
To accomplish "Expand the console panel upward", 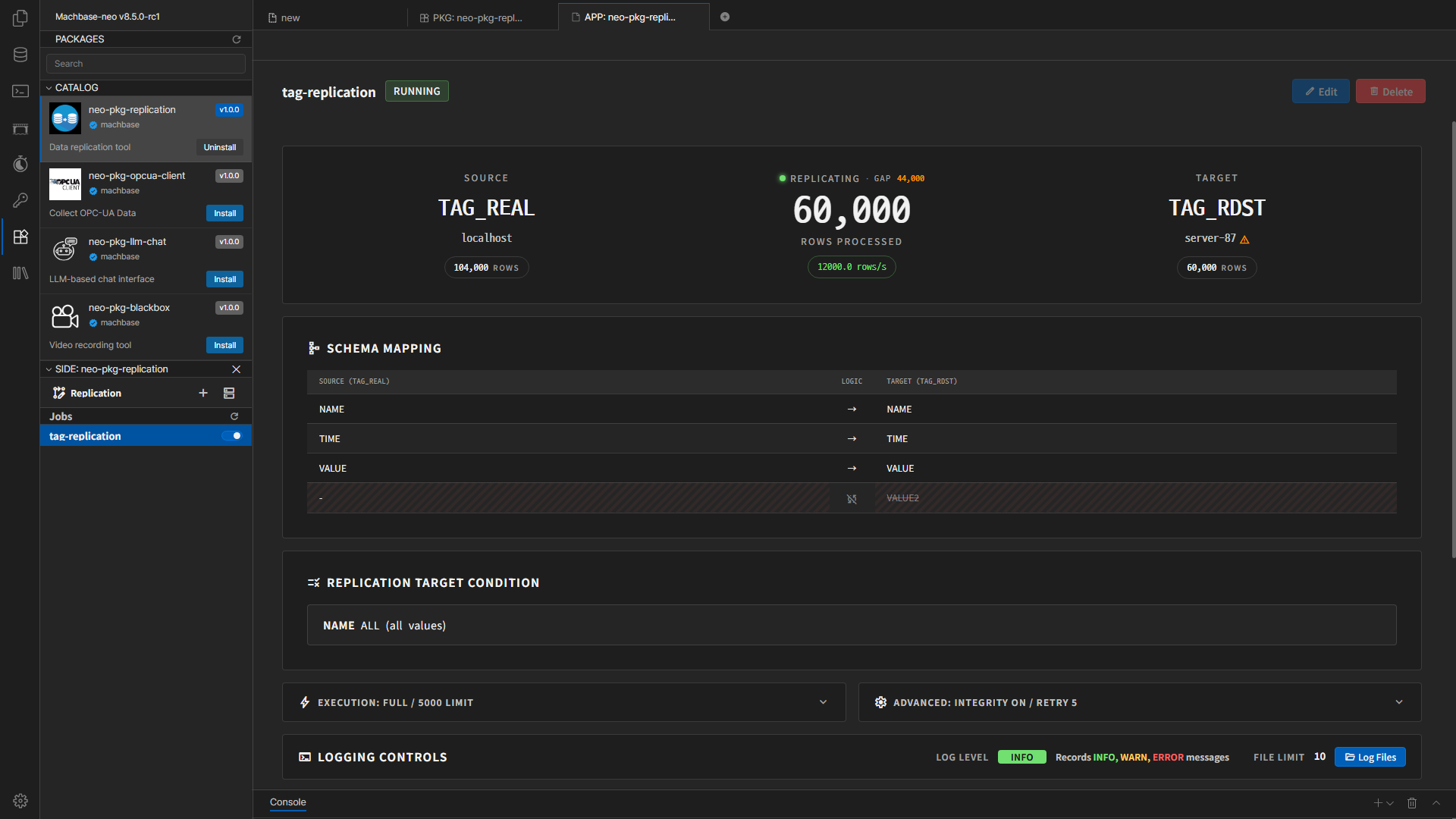I will pyautogui.click(x=1436, y=803).
